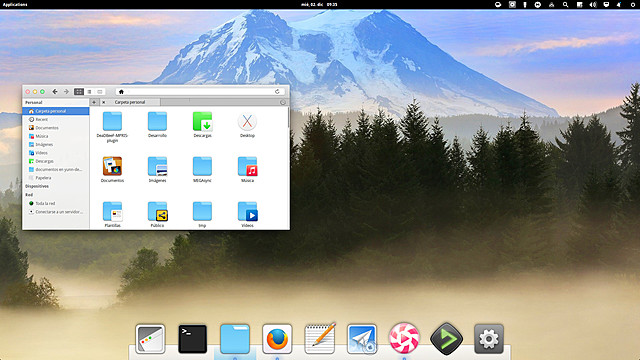
Task: Select the tmp folder
Action: (x=202, y=214)
